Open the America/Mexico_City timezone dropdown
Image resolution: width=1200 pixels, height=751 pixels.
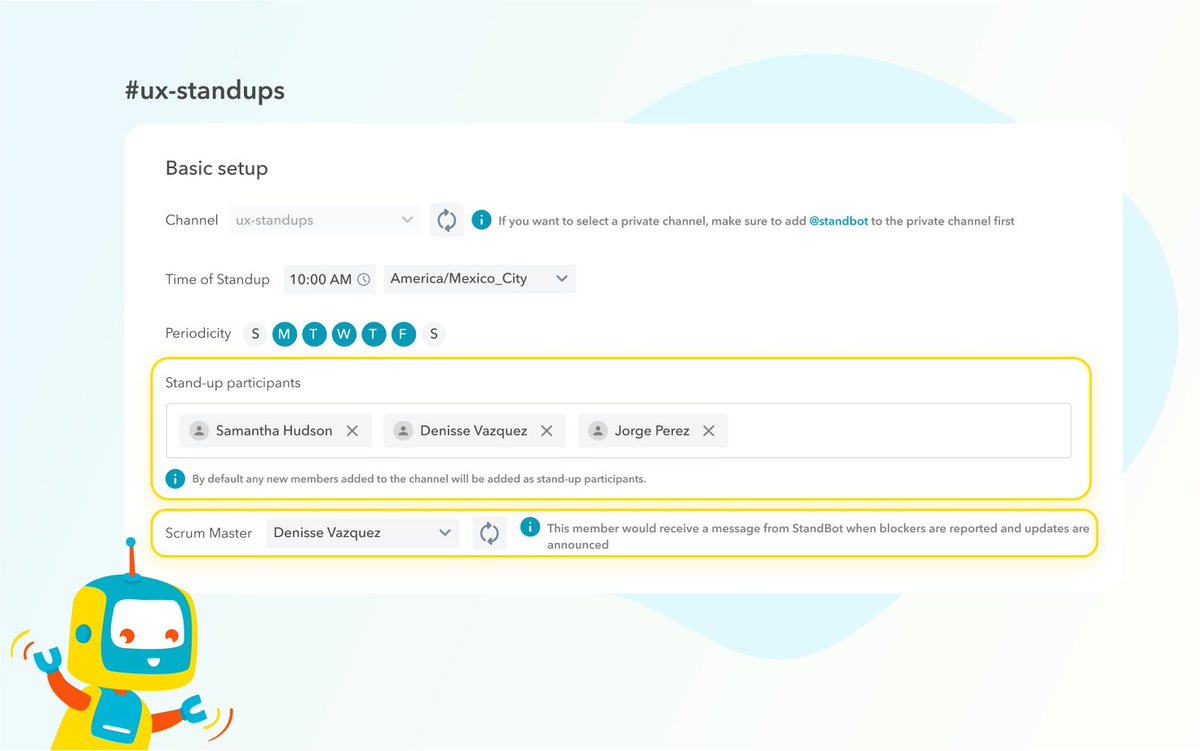478,279
